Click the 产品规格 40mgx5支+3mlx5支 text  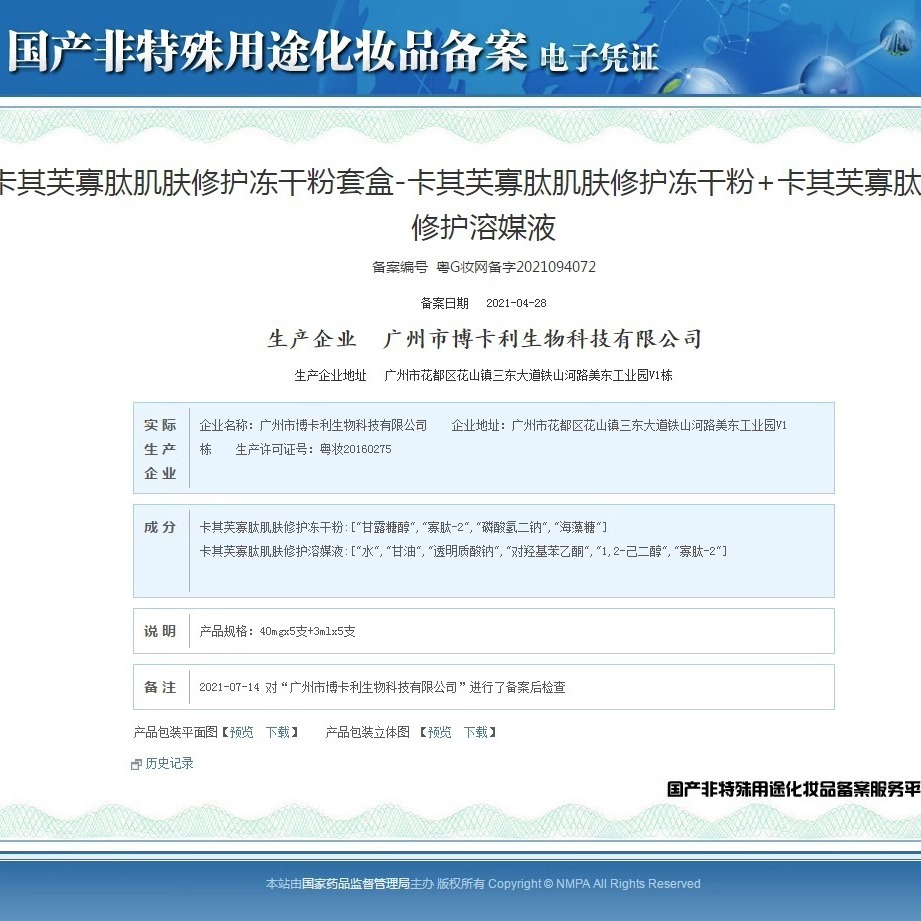[x=277, y=632]
